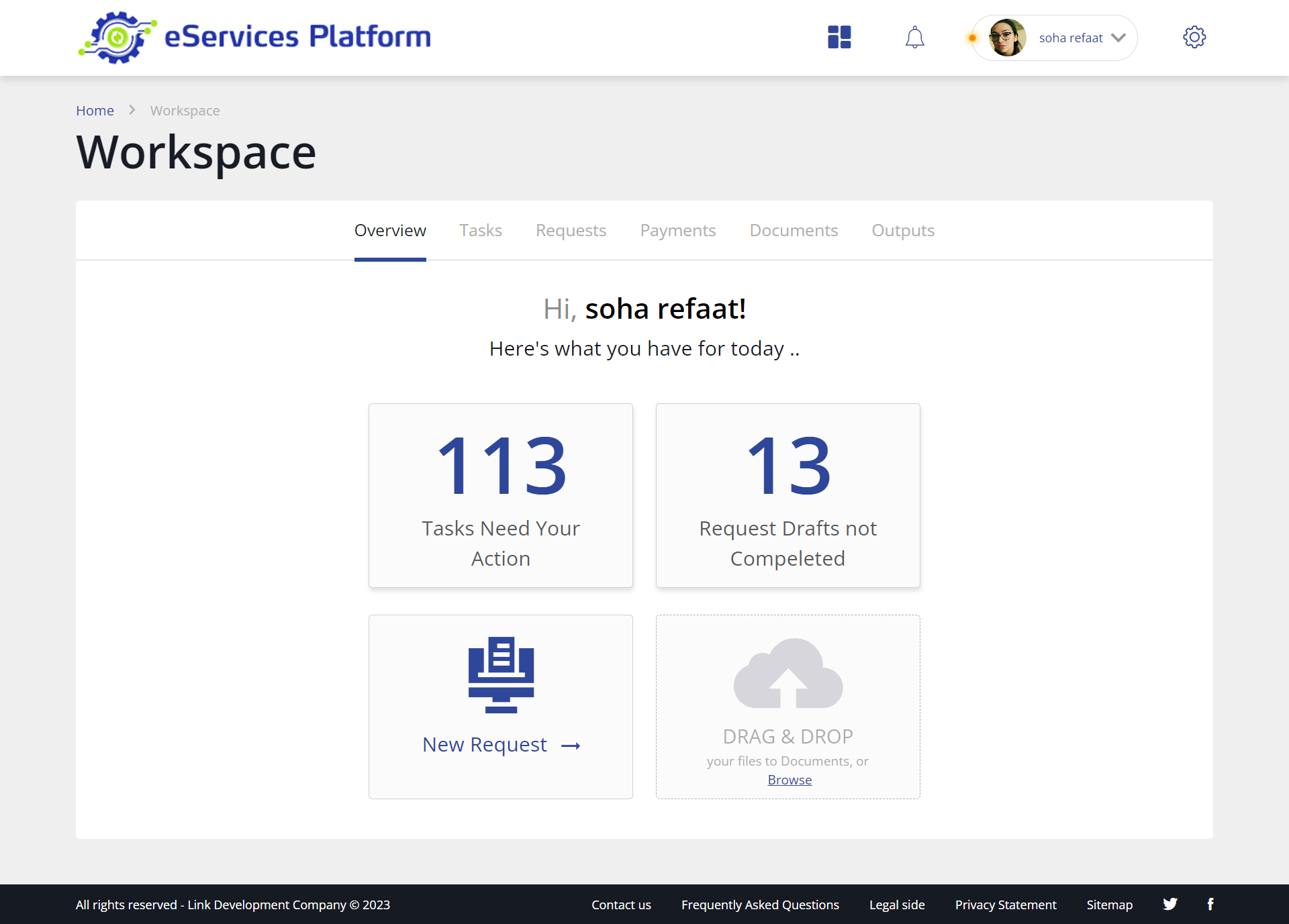Viewport: 1289px width, 924px height.
Task: Switch to the Documents tab
Action: (793, 230)
